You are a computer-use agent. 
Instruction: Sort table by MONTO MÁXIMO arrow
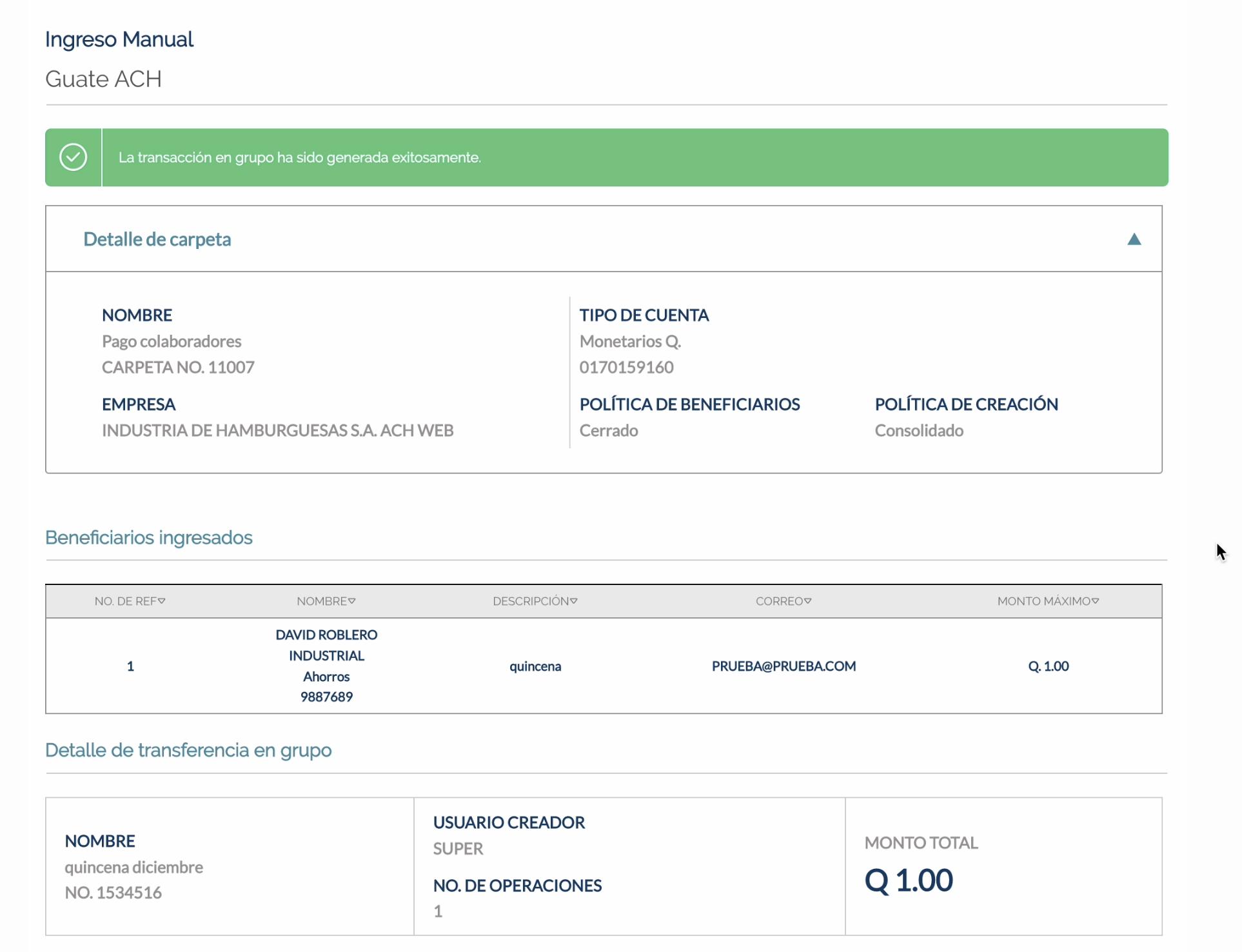click(x=1096, y=601)
